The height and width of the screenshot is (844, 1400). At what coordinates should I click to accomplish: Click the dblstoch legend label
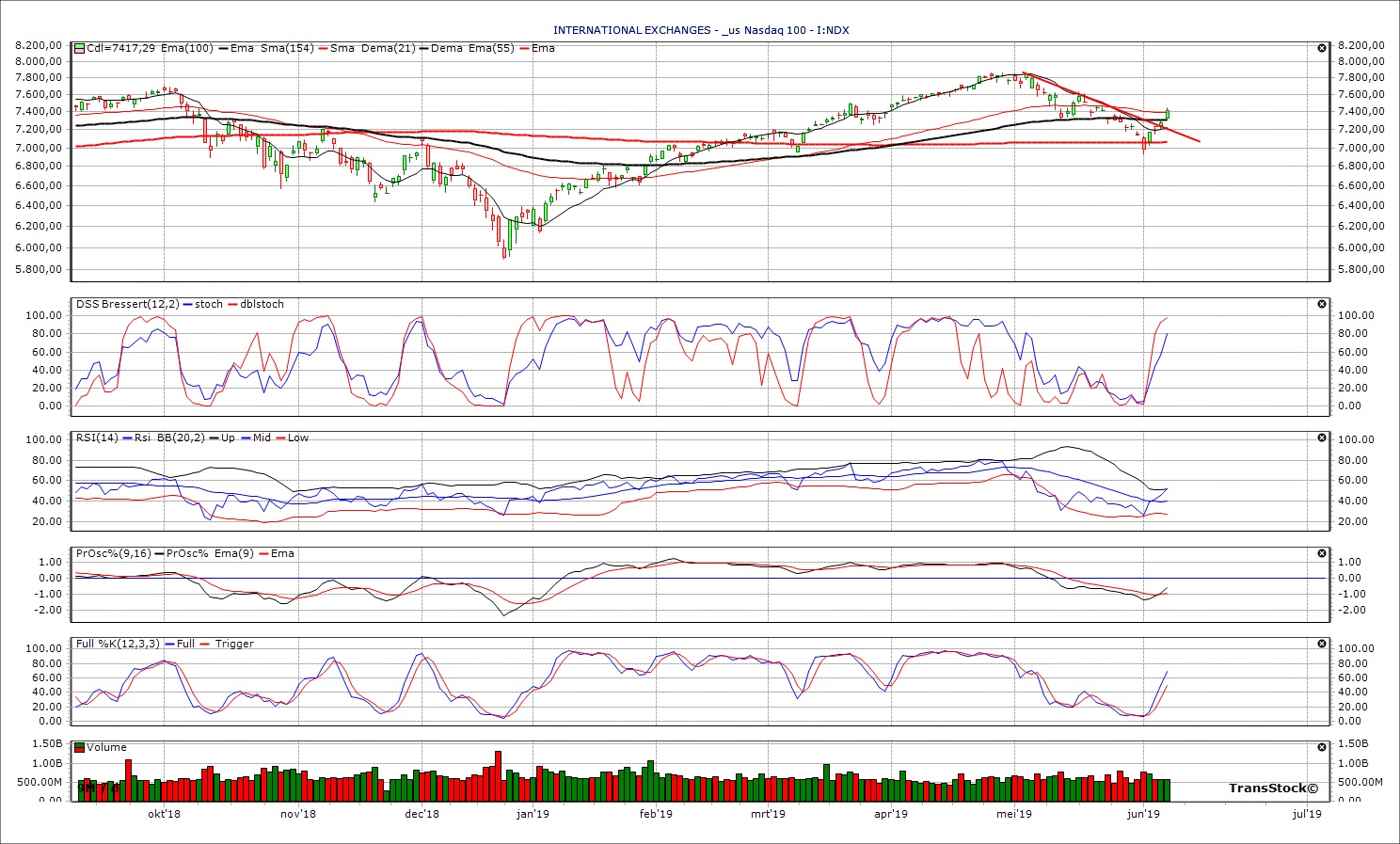(x=262, y=304)
